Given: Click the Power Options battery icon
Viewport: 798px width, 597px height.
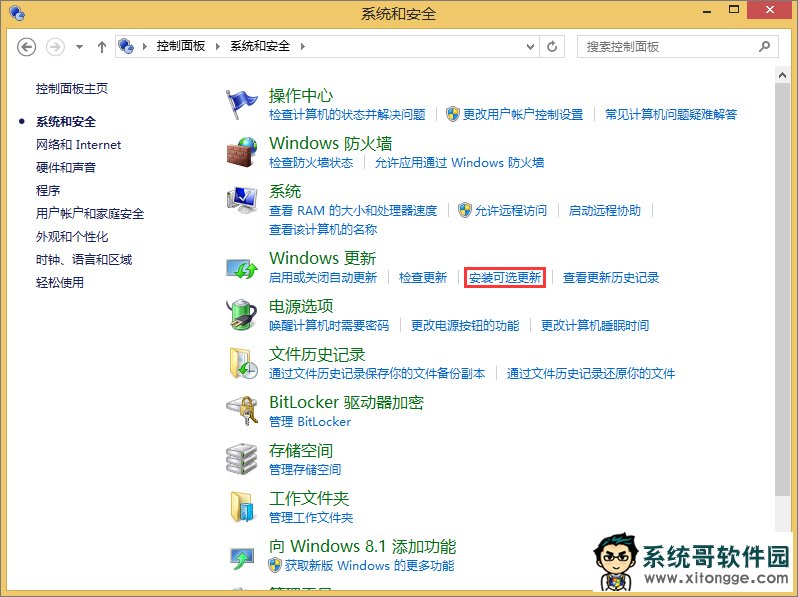Looking at the screenshot, I should tap(242, 315).
